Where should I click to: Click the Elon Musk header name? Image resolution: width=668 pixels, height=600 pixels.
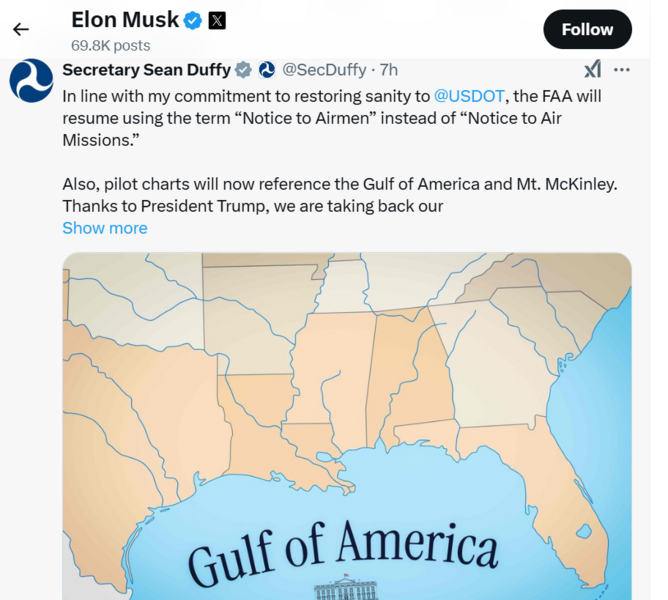point(124,20)
